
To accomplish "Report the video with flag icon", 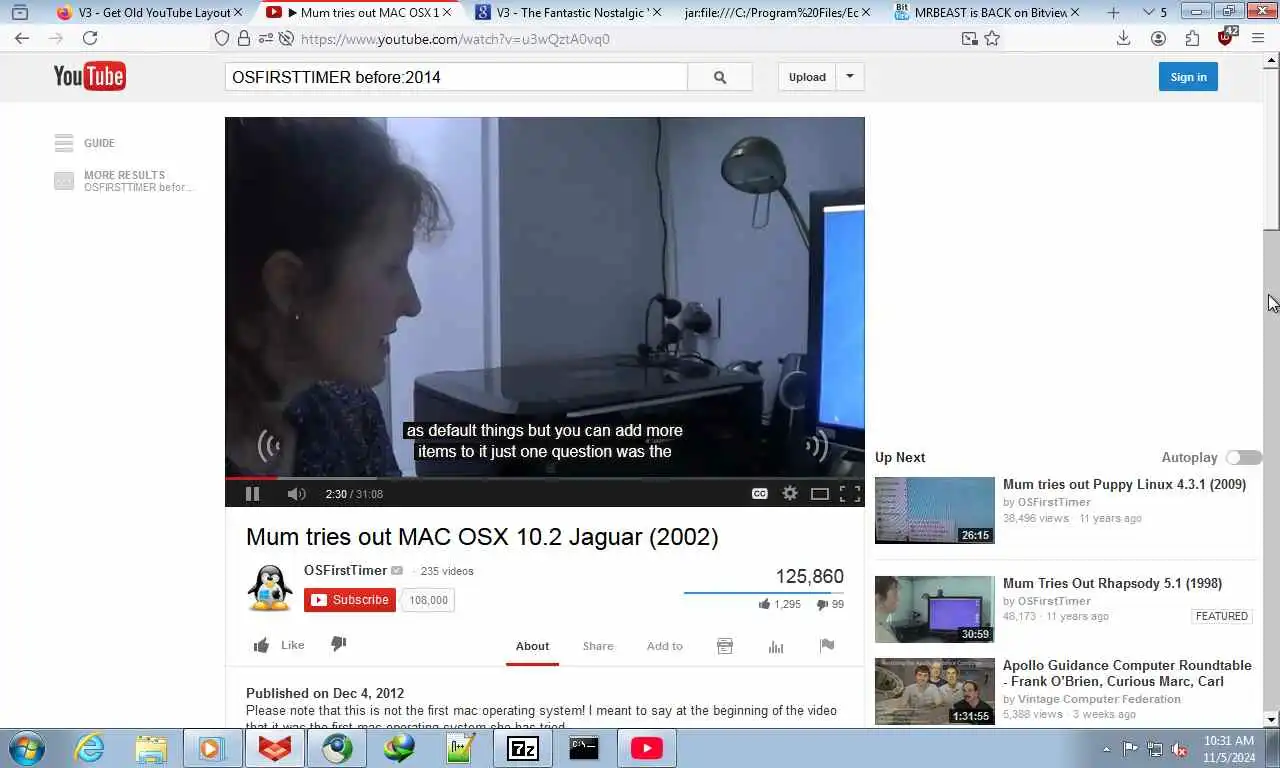I will click(827, 646).
